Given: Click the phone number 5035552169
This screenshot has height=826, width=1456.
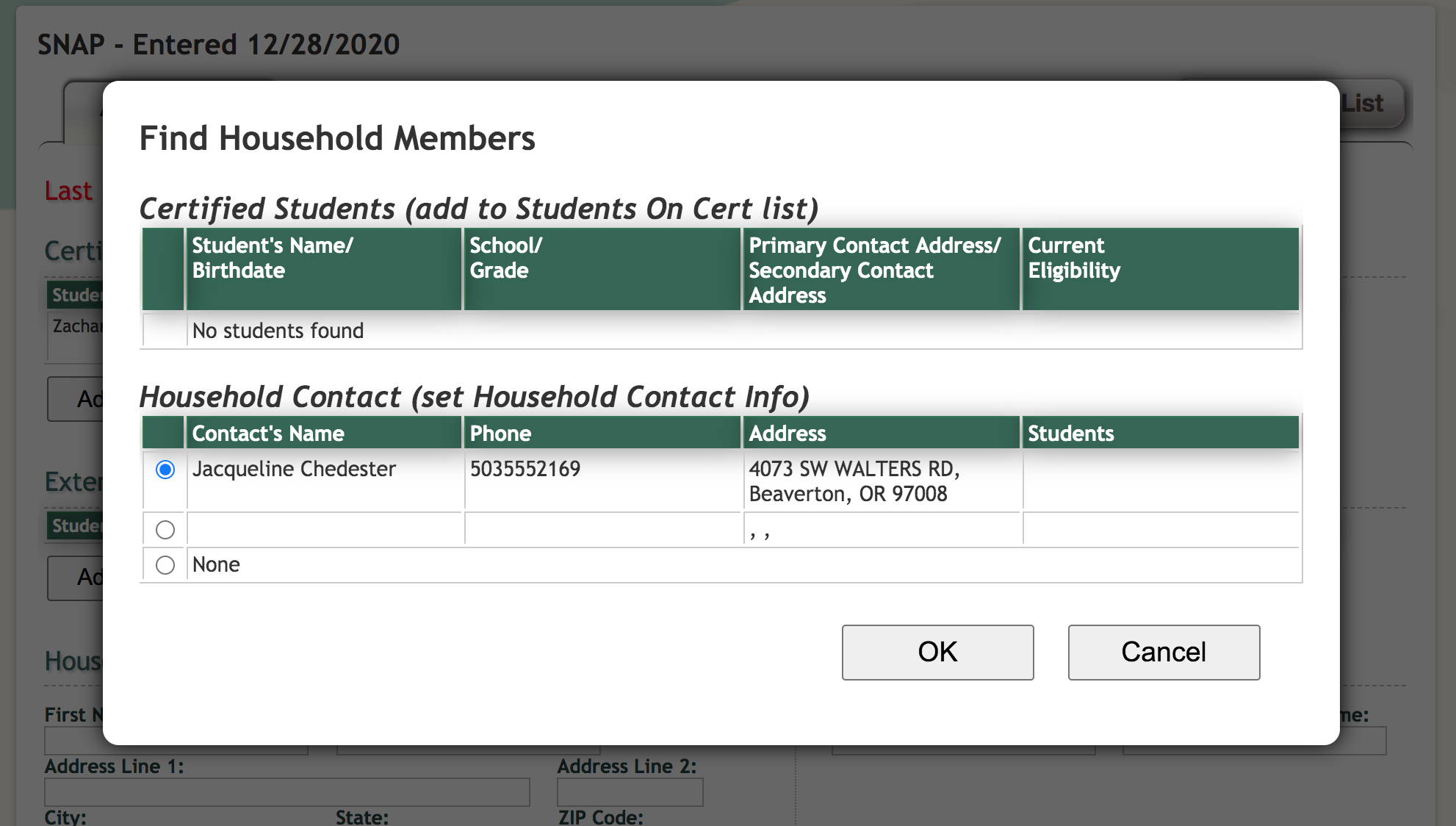Looking at the screenshot, I should point(525,469).
